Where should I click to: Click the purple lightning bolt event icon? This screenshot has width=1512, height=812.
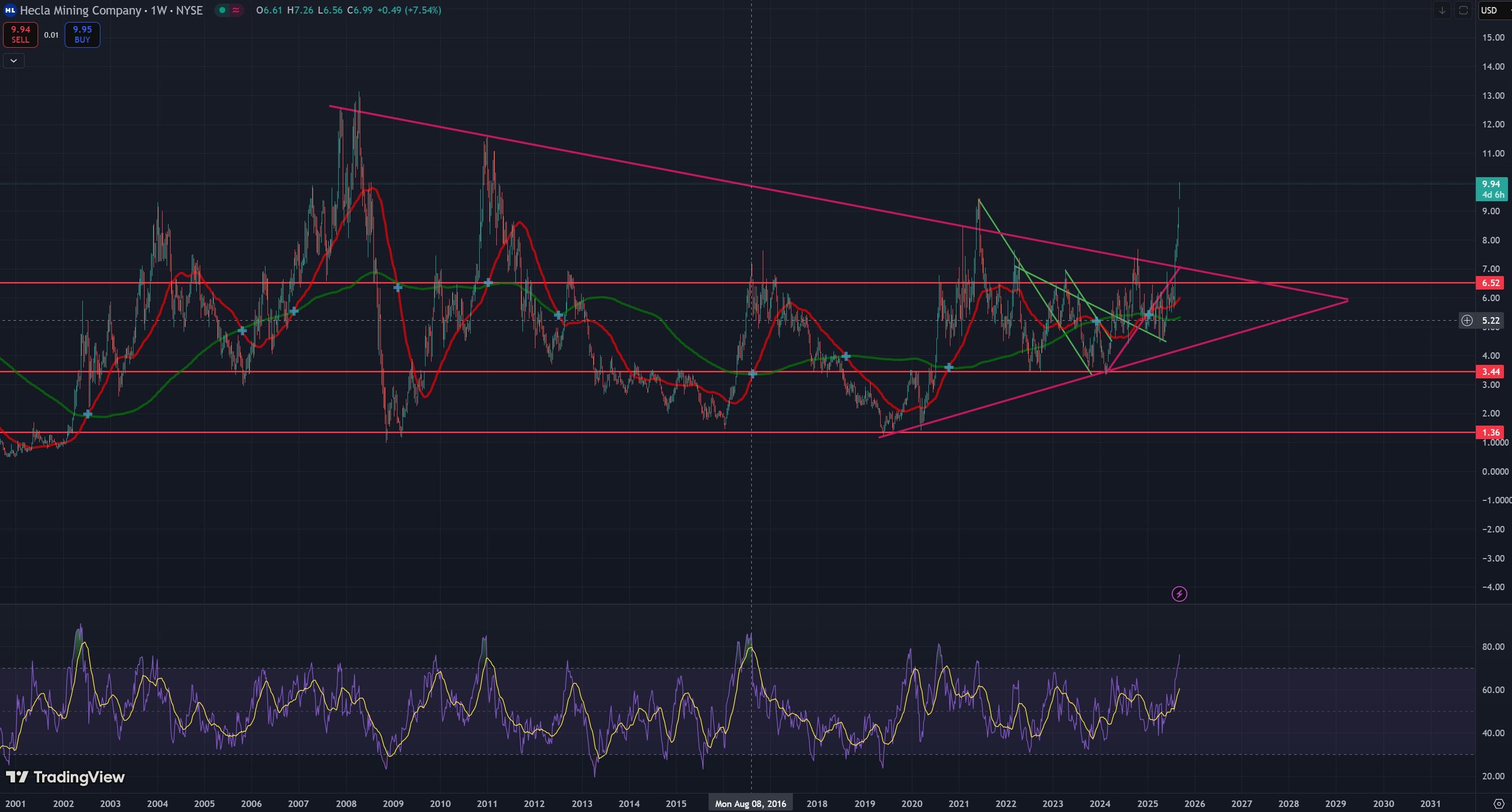[x=1179, y=594]
